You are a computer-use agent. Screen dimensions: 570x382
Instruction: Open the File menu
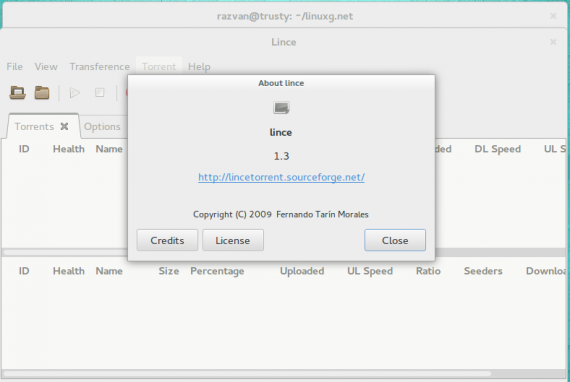tap(15, 67)
